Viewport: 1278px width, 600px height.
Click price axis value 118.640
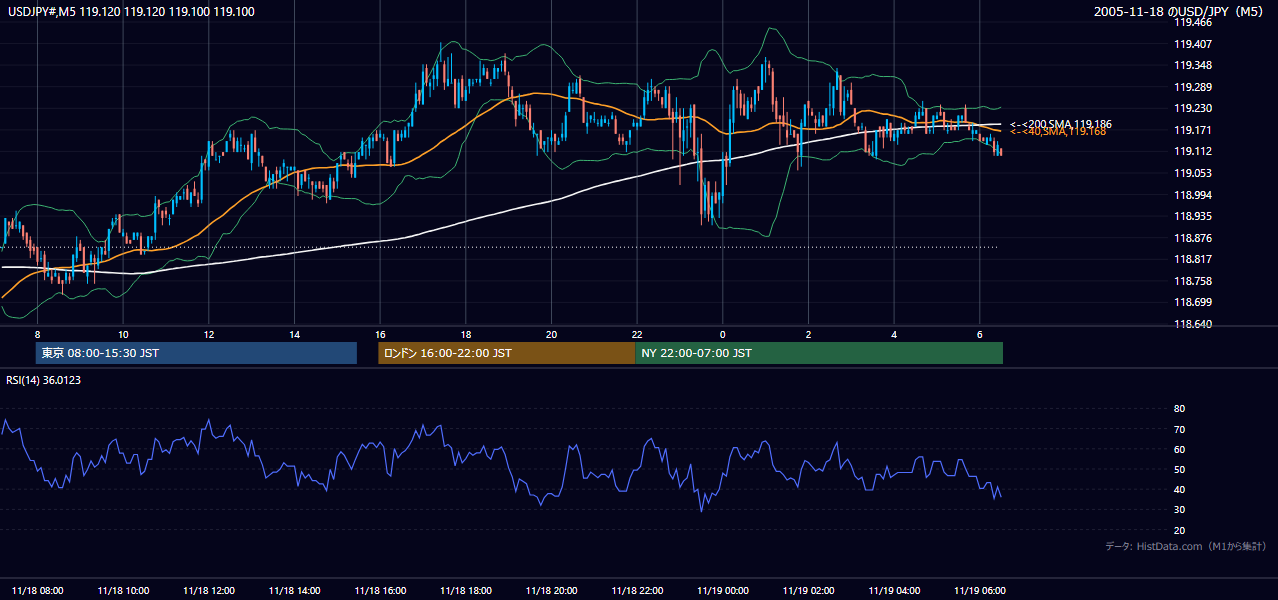(1193, 324)
